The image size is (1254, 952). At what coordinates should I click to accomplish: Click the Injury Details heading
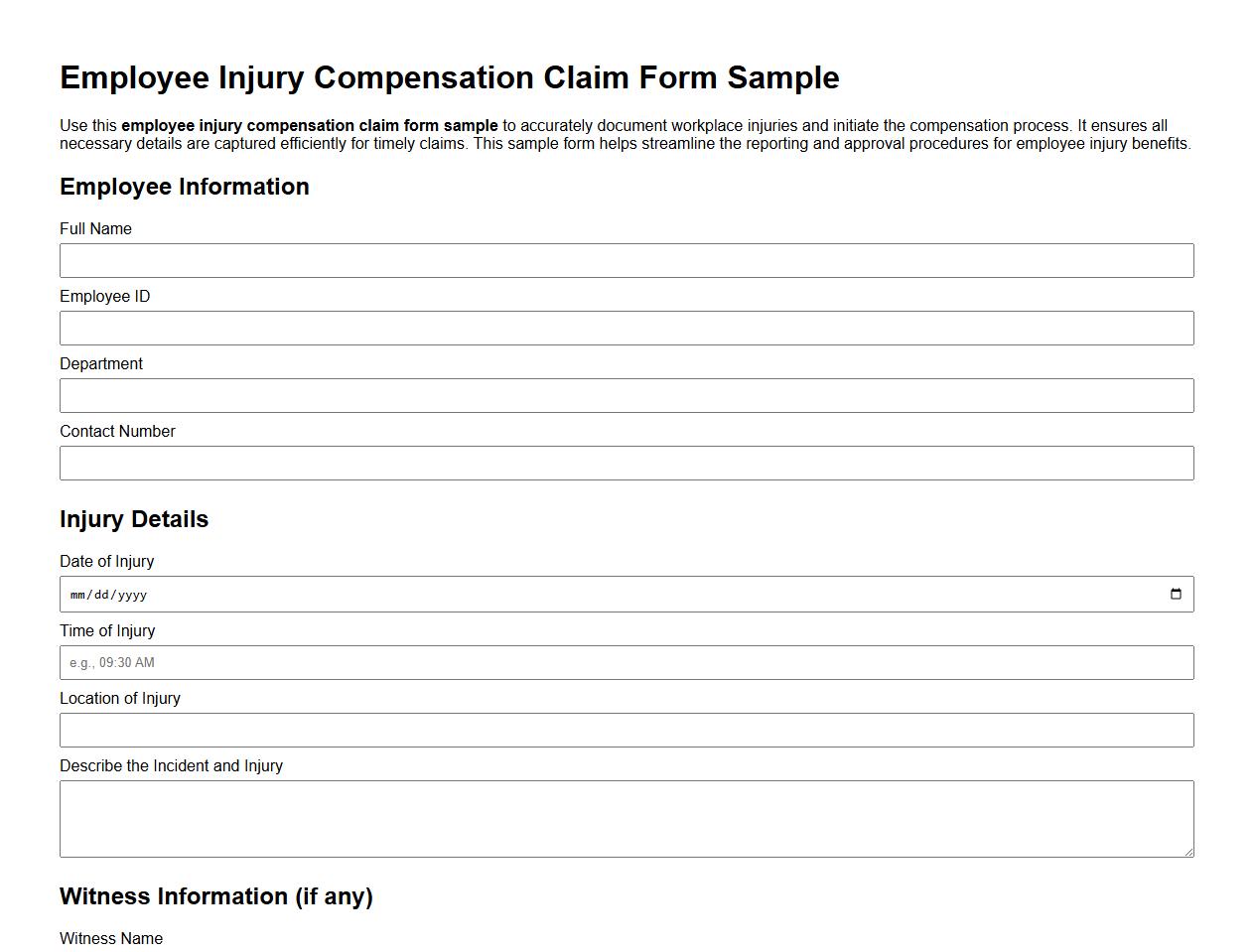click(134, 519)
